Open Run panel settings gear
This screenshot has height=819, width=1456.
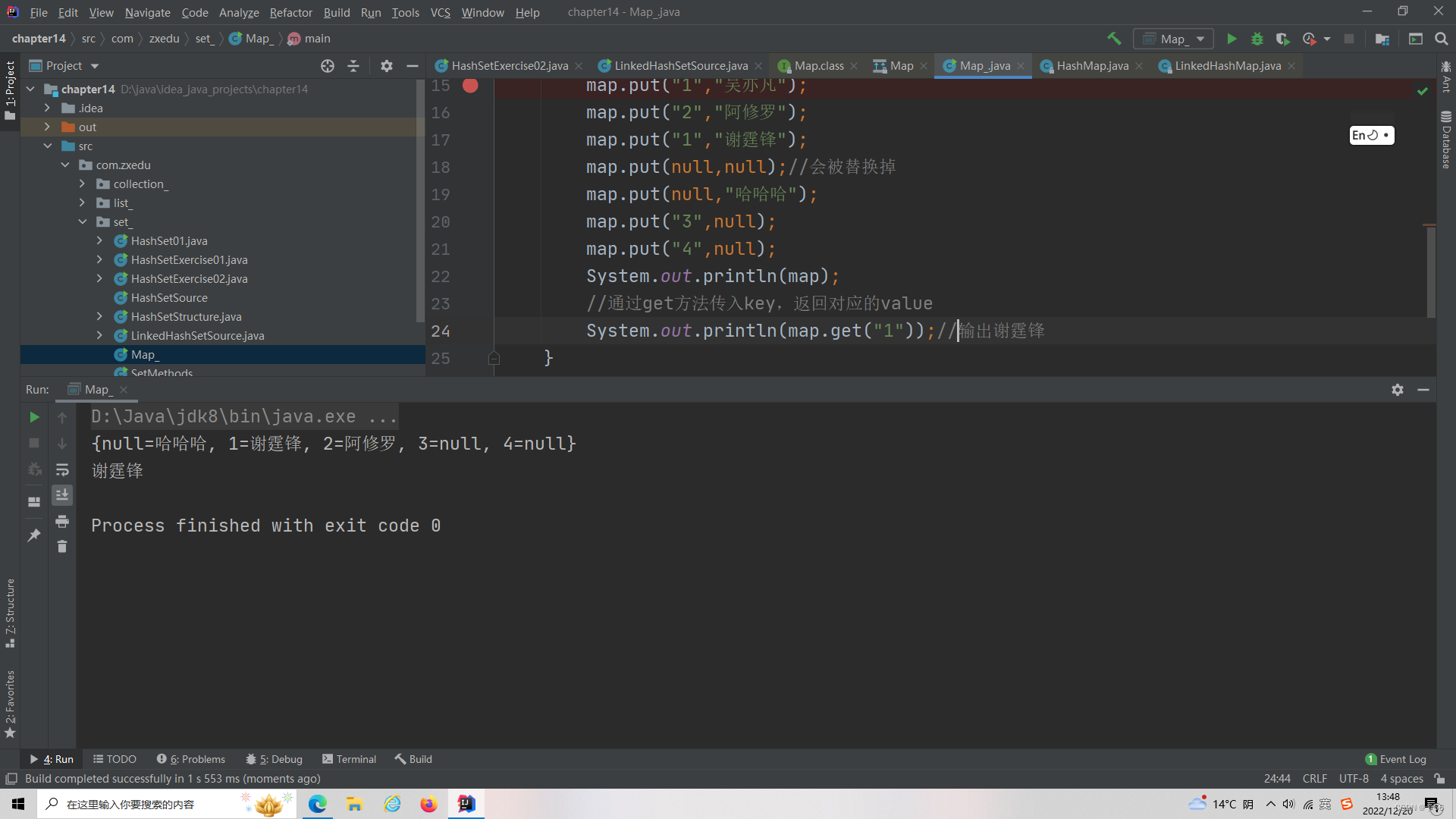pyautogui.click(x=1398, y=390)
